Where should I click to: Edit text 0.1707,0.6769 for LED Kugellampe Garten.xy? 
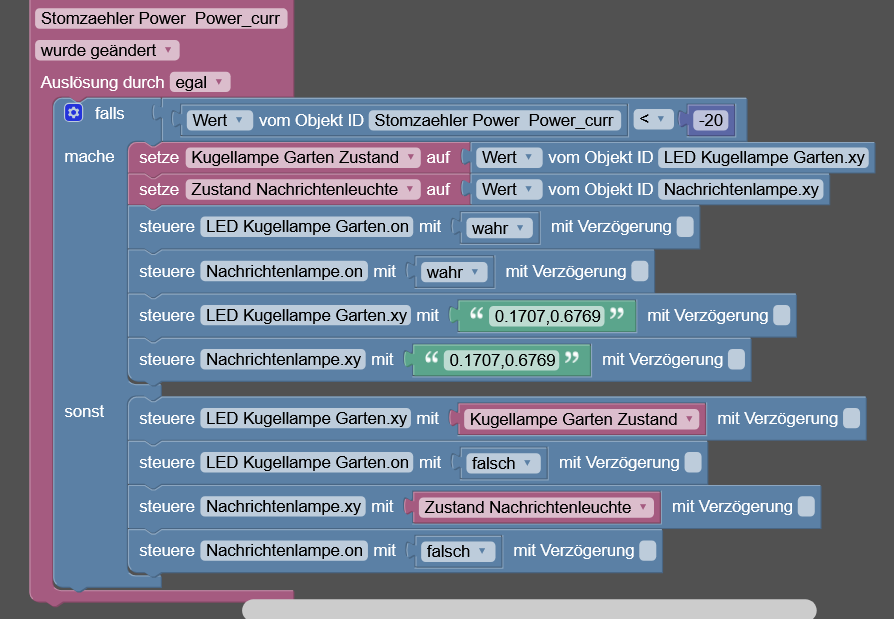(547, 316)
